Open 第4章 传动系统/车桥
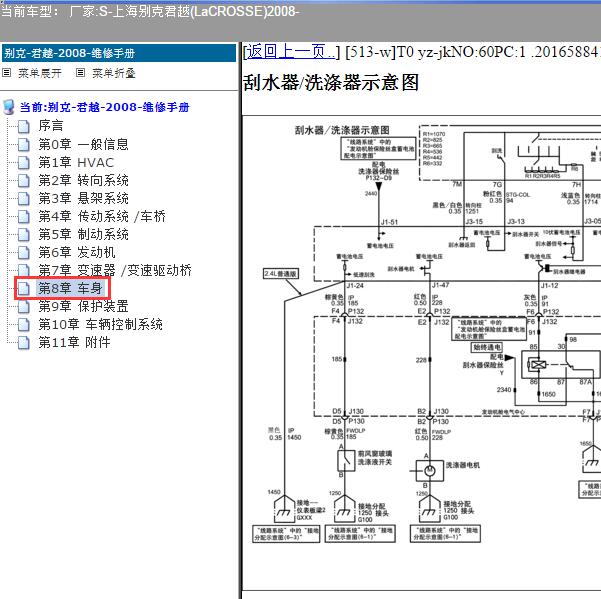601x599 pixels. (102, 217)
